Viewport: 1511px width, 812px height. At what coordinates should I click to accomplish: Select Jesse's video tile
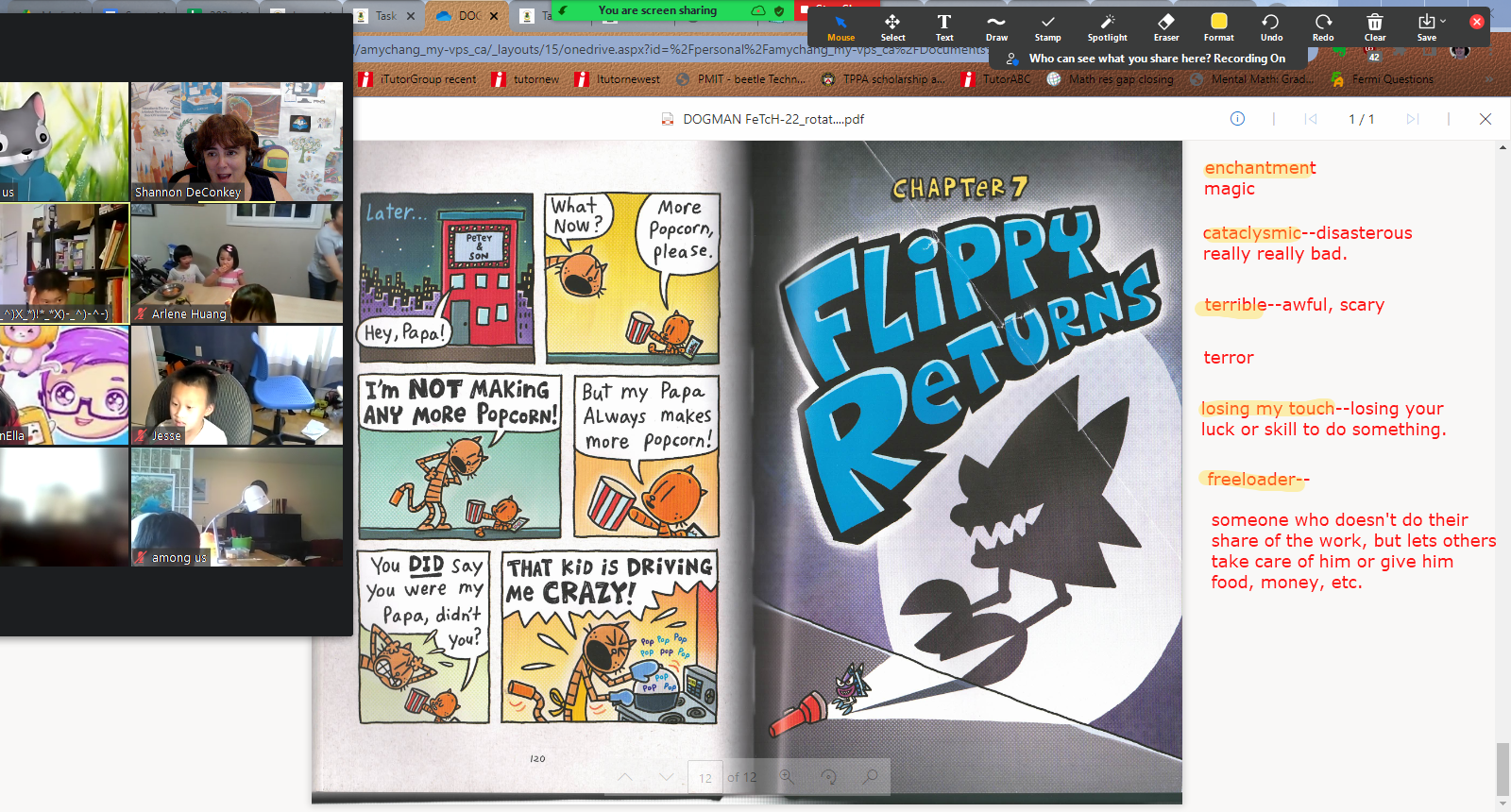(x=237, y=385)
